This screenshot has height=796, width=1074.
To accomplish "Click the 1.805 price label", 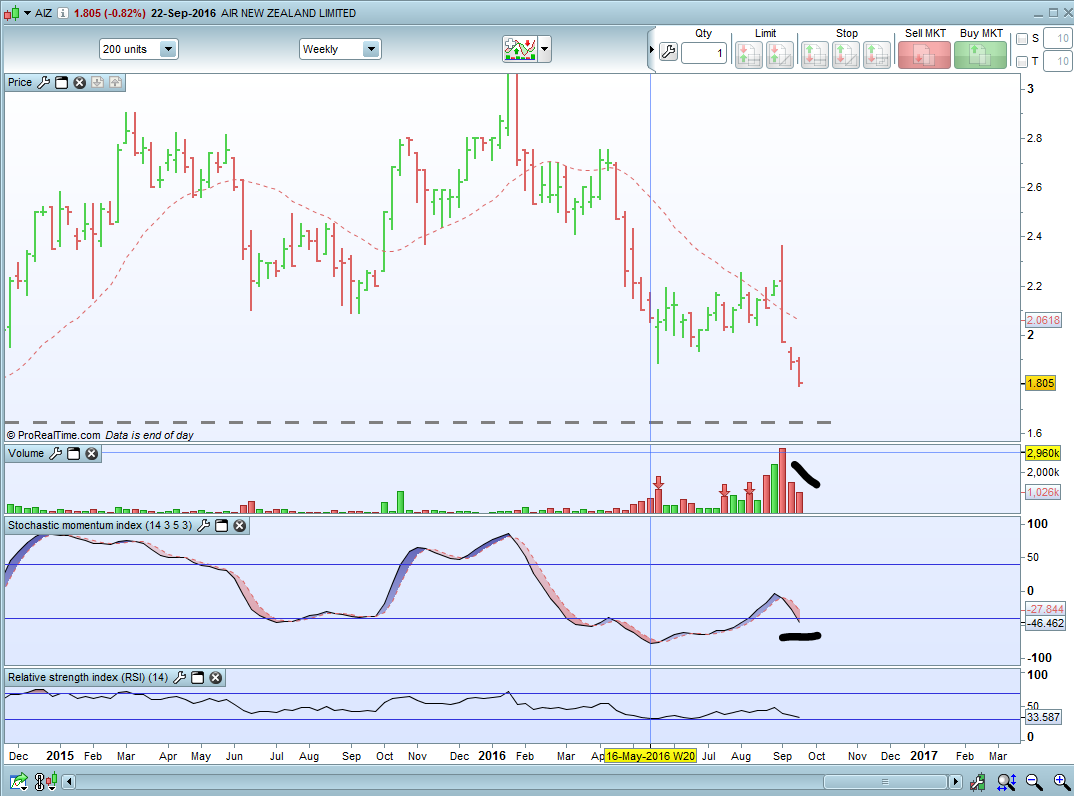I will 1040,383.
